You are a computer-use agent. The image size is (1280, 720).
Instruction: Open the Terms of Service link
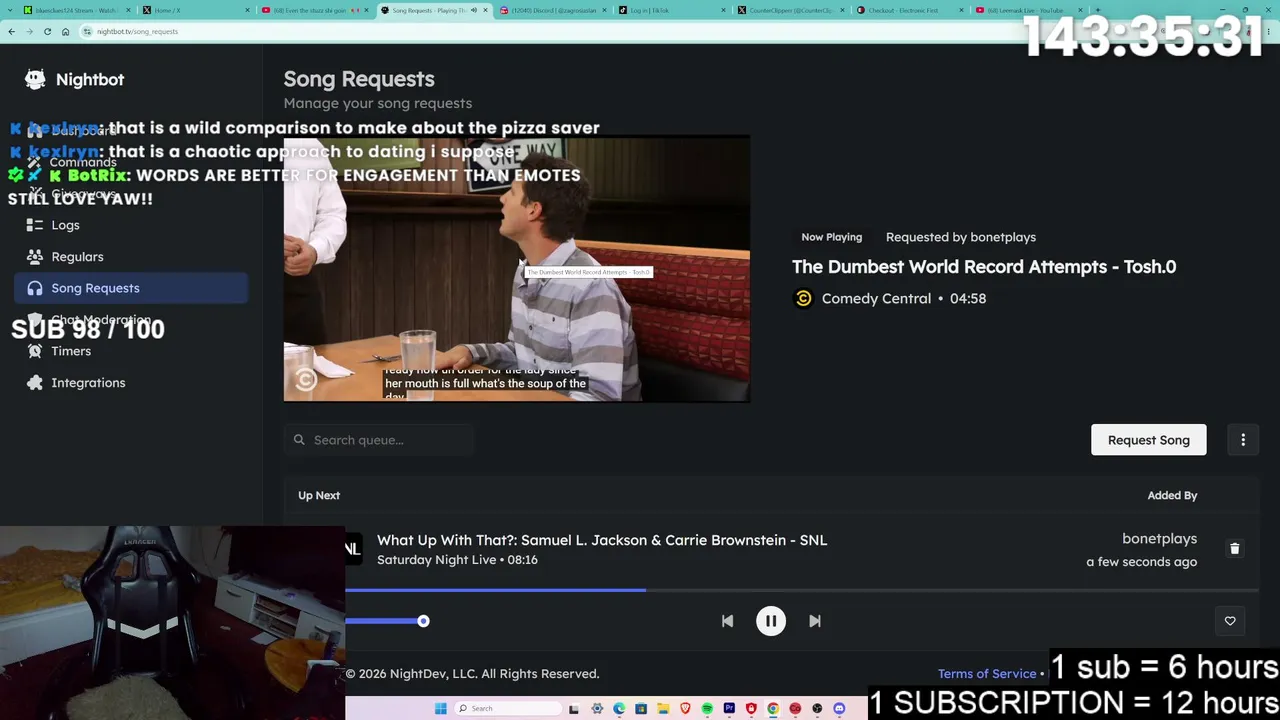tap(987, 674)
